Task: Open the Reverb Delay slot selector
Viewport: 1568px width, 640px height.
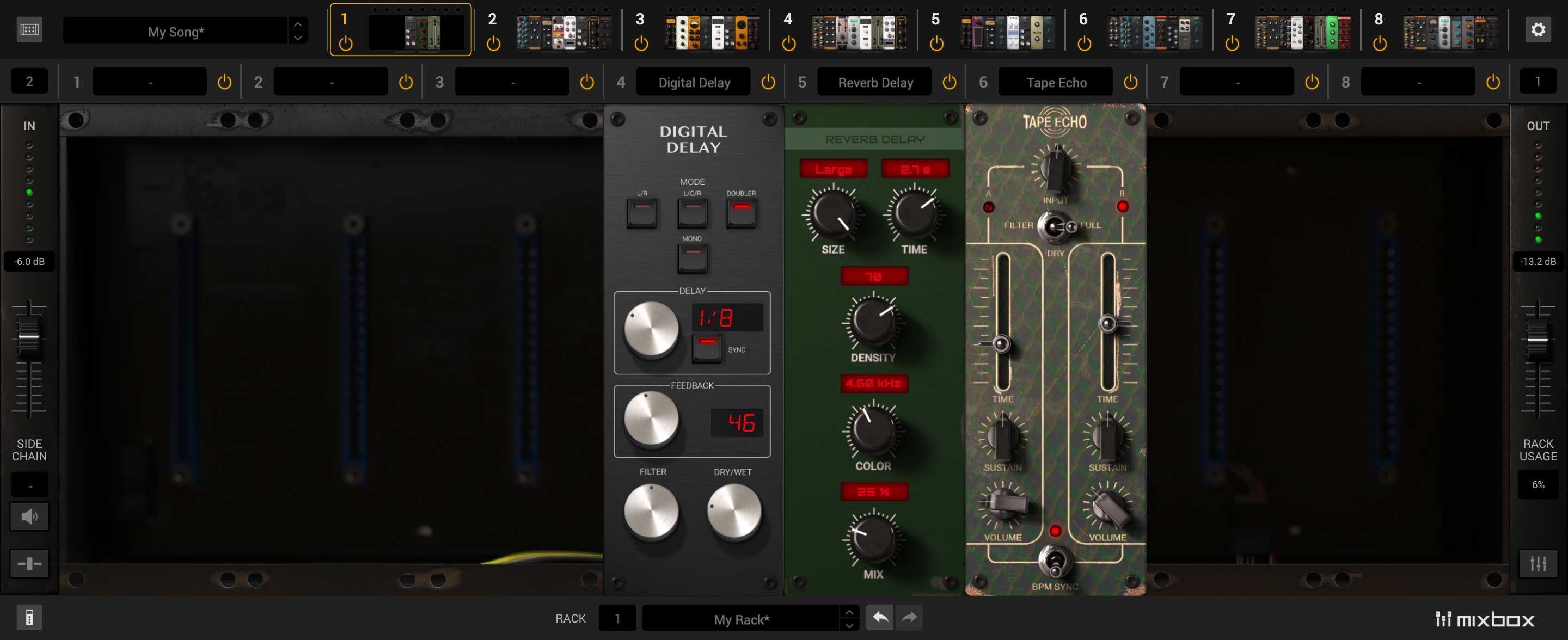Action: click(875, 82)
